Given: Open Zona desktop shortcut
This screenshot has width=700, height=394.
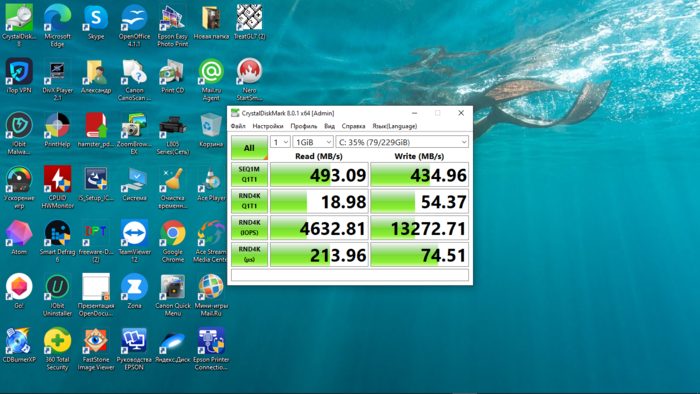Looking at the screenshot, I should pyautogui.click(x=134, y=291).
